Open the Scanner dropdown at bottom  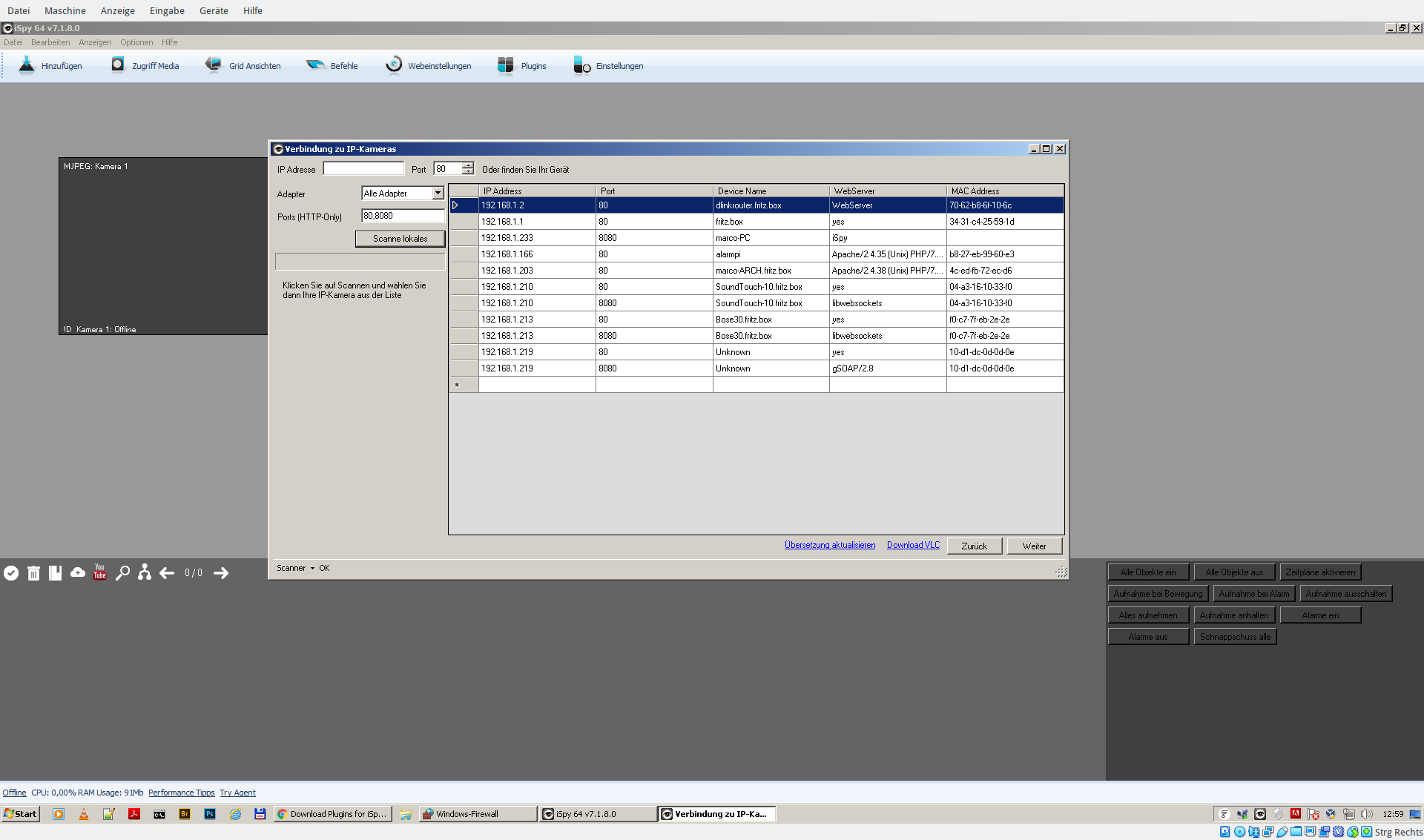coord(295,569)
